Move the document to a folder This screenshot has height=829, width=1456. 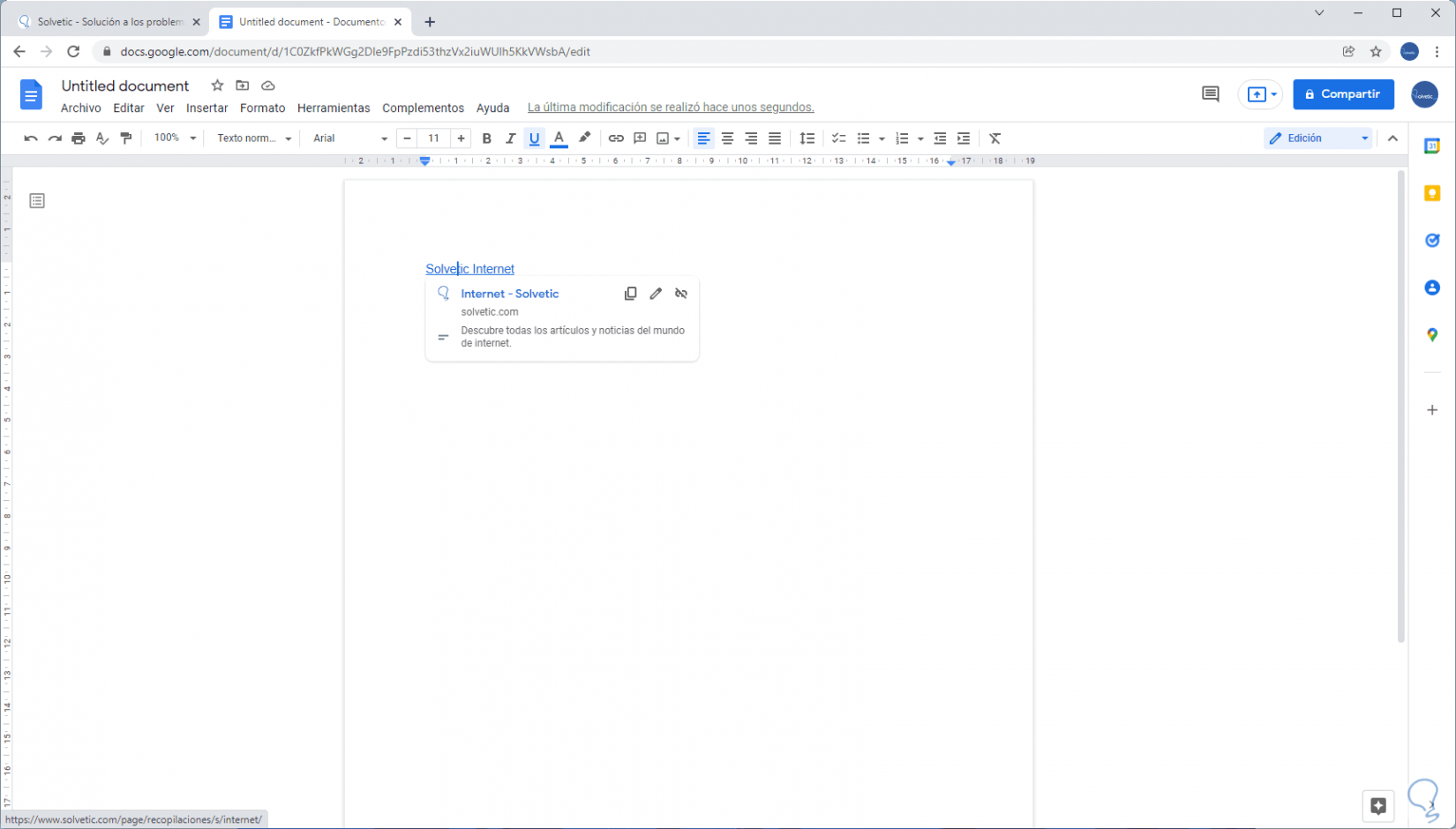(x=243, y=86)
